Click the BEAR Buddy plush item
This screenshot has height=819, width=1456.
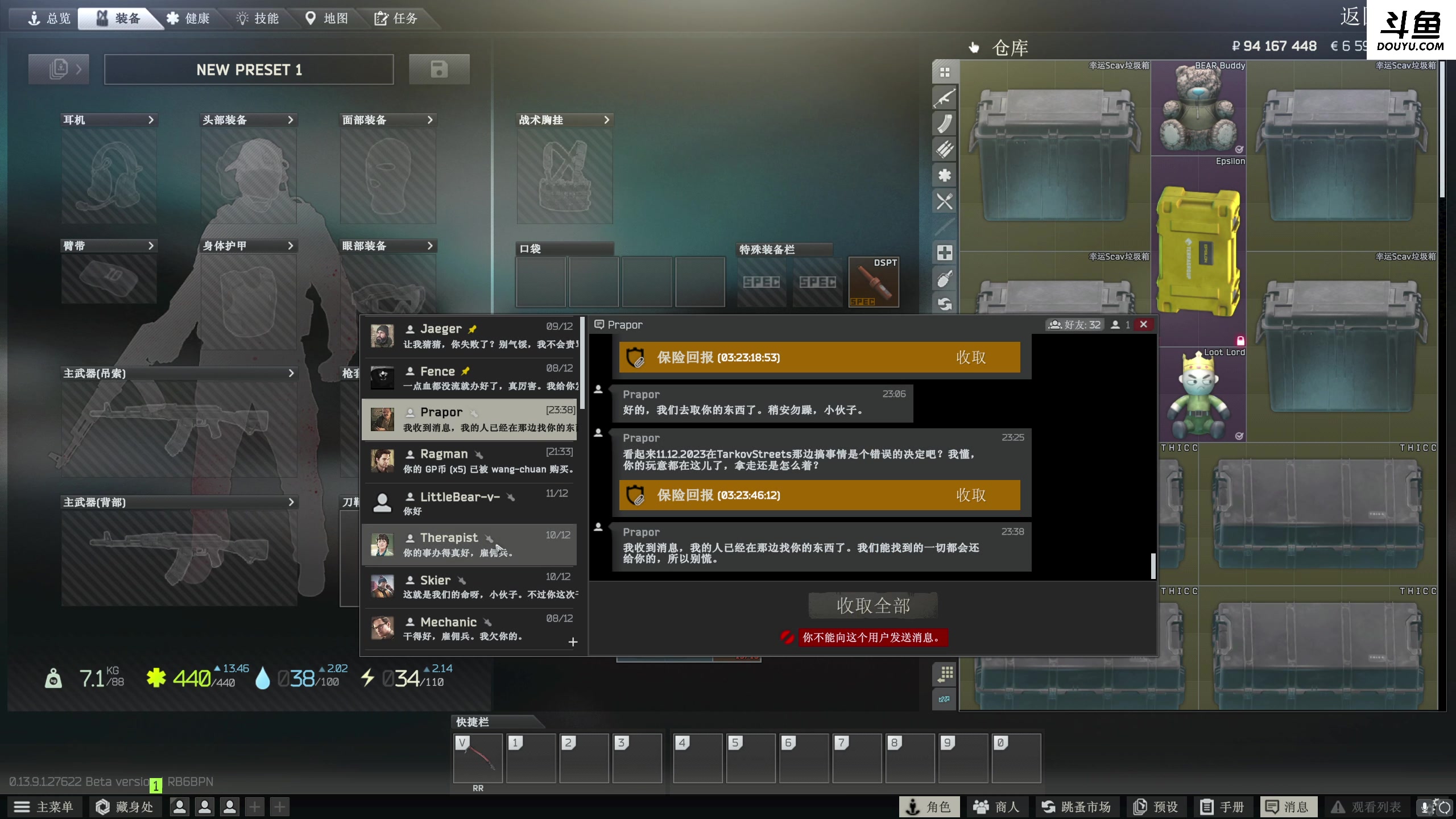[1198, 108]
